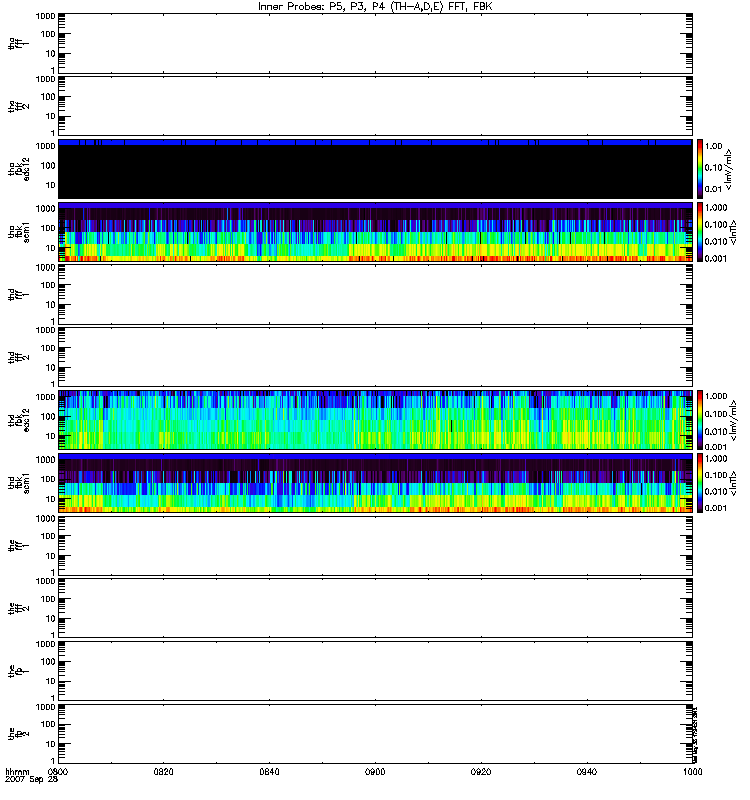
Task: Click the tha fbk scm1 spectrogram panel
Action: pos(375,232)
